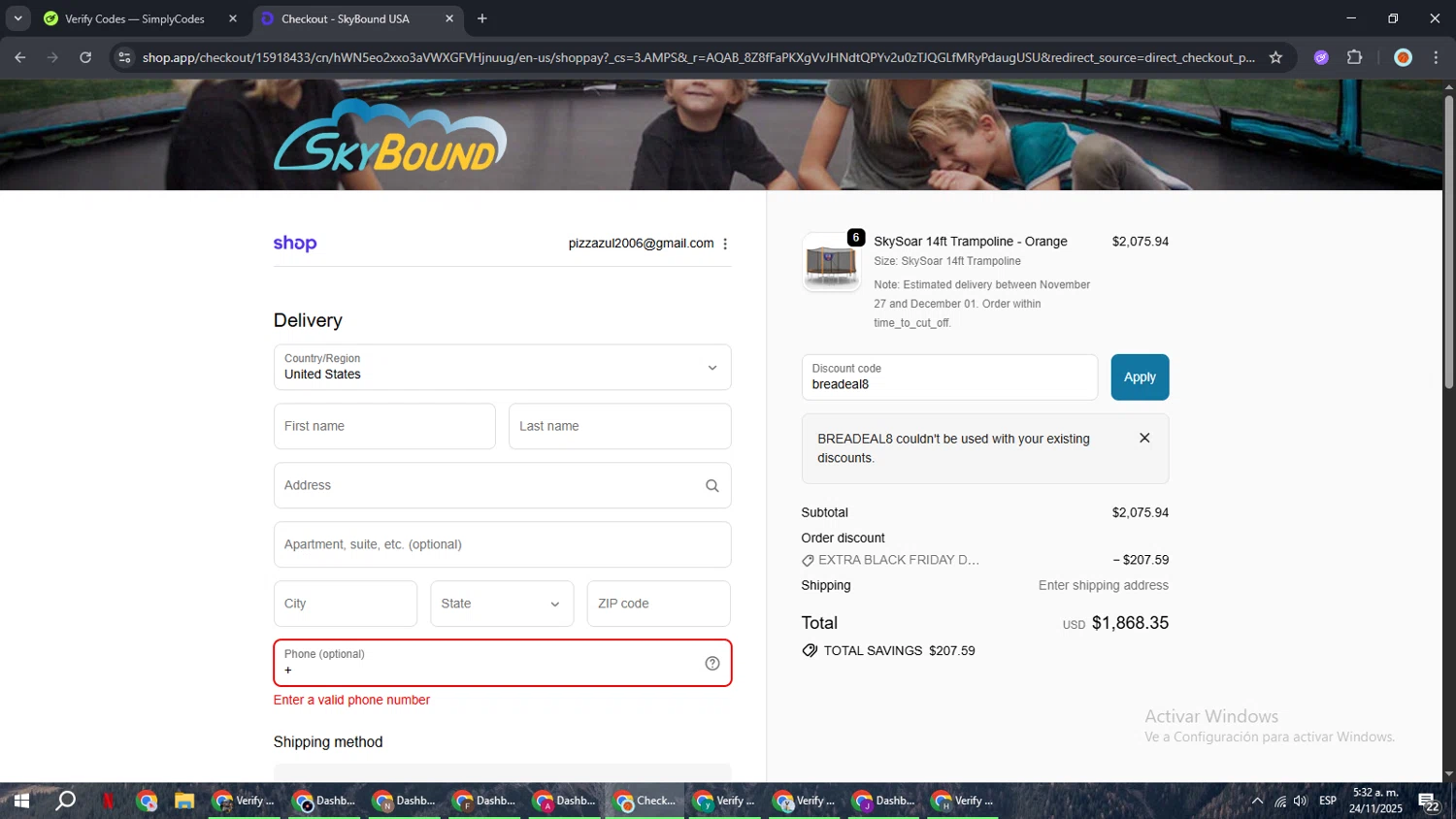
Task: Open network Wi-Fi tray icon
Action: point(1280,802)
